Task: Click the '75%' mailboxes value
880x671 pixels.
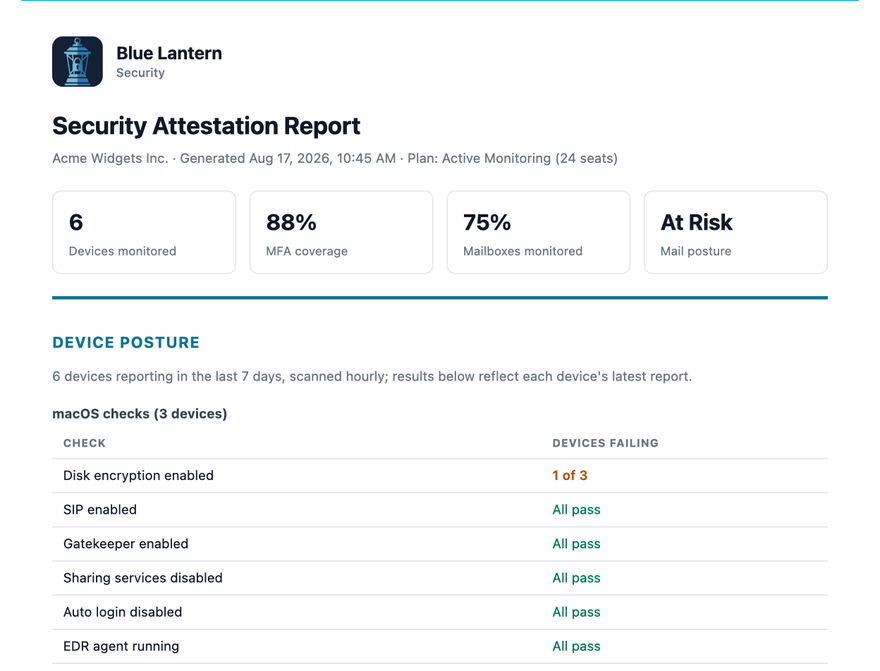Action: (x=487, y=223)
